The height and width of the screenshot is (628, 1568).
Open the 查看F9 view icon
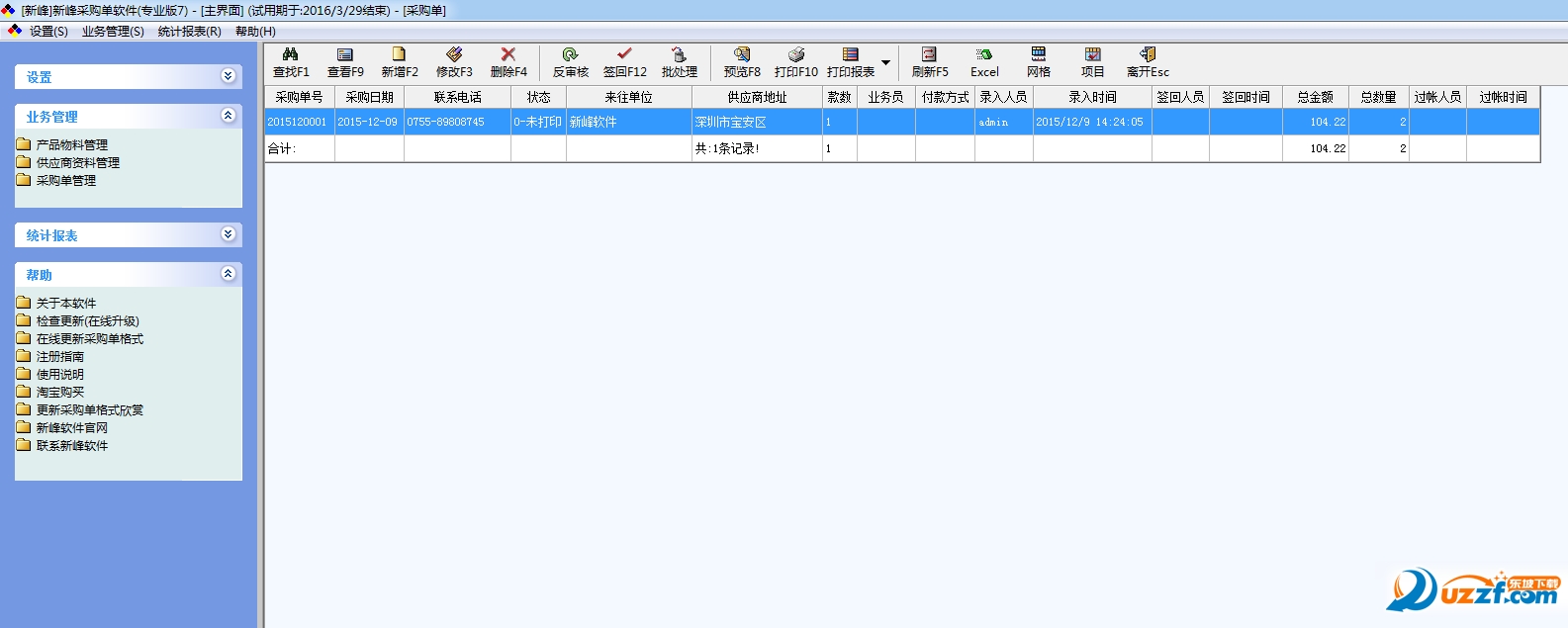345,62
